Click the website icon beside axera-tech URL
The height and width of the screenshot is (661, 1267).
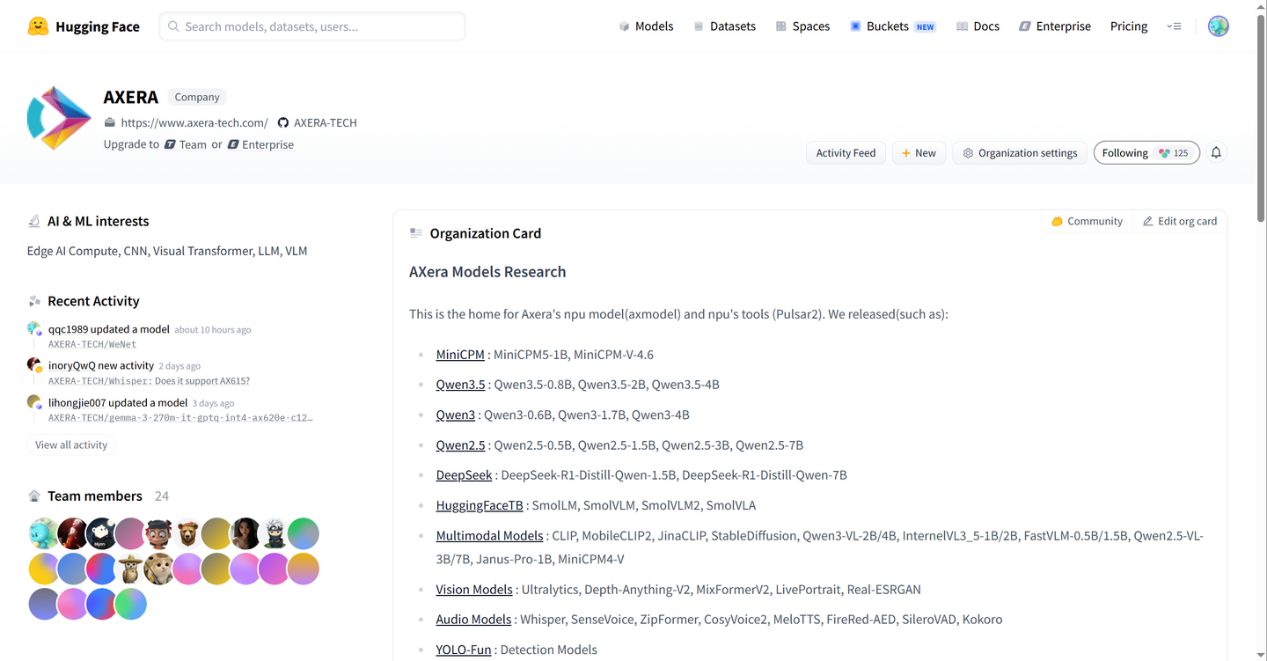[110, 123]
